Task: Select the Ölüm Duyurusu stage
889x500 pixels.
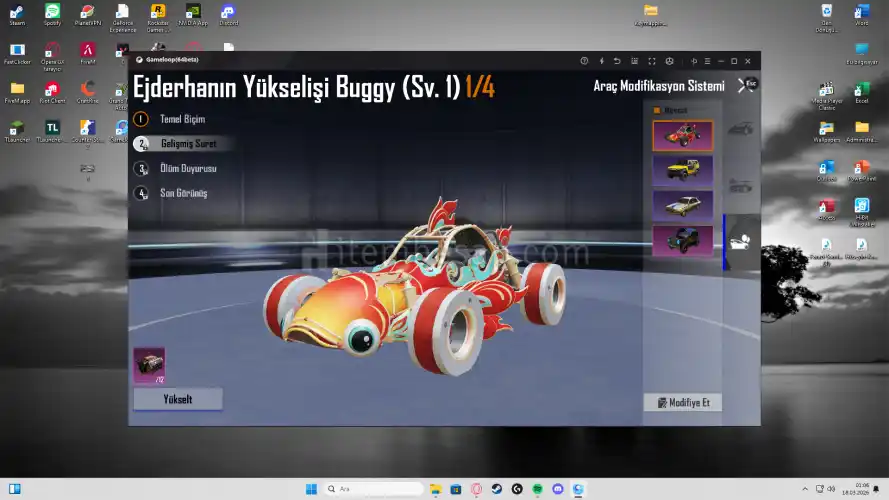Action: pos(187,168)
